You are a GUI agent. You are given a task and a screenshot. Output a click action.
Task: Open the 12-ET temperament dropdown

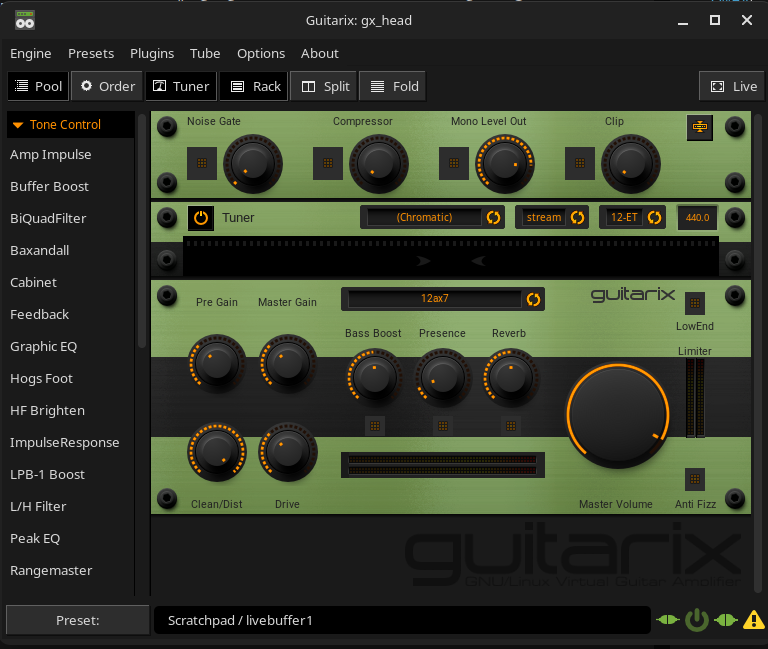[x=624, y=217]
